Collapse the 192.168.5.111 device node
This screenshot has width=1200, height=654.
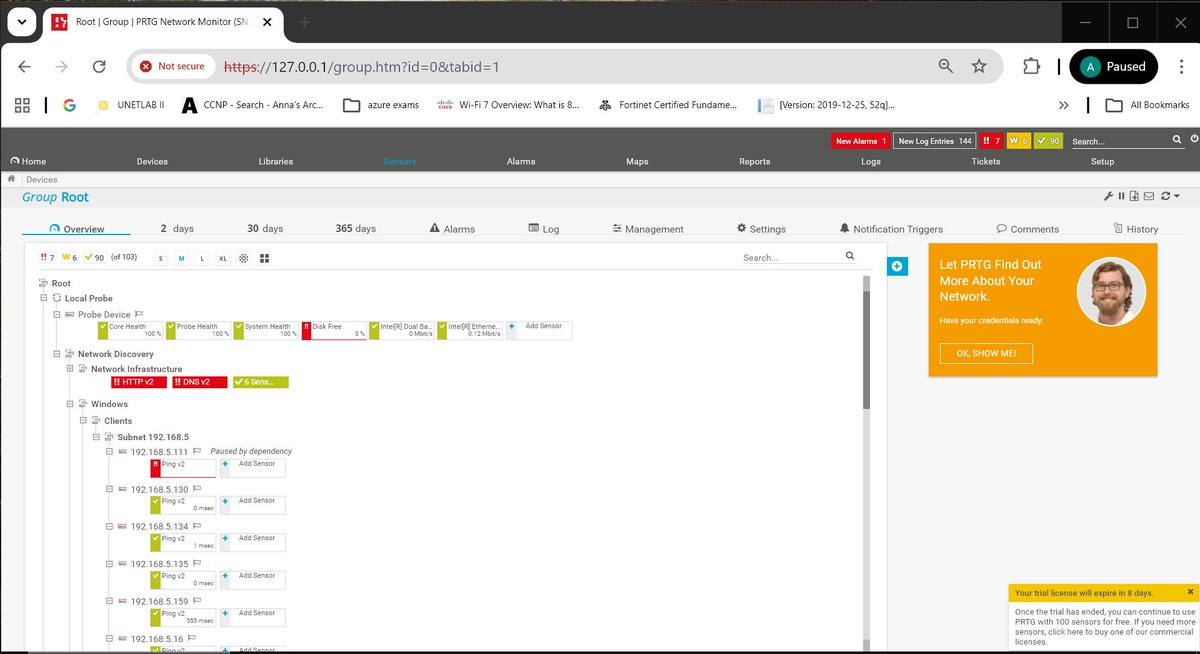point(110,451)
